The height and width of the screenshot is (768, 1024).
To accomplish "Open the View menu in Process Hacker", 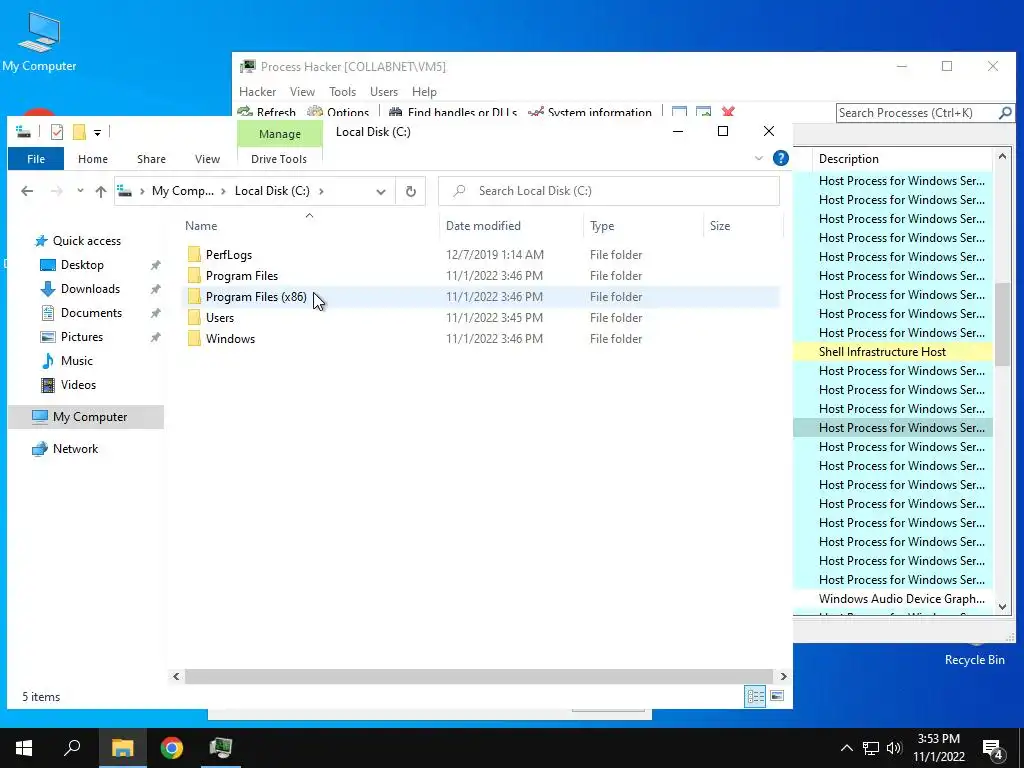I will click(x=302, y=91).
